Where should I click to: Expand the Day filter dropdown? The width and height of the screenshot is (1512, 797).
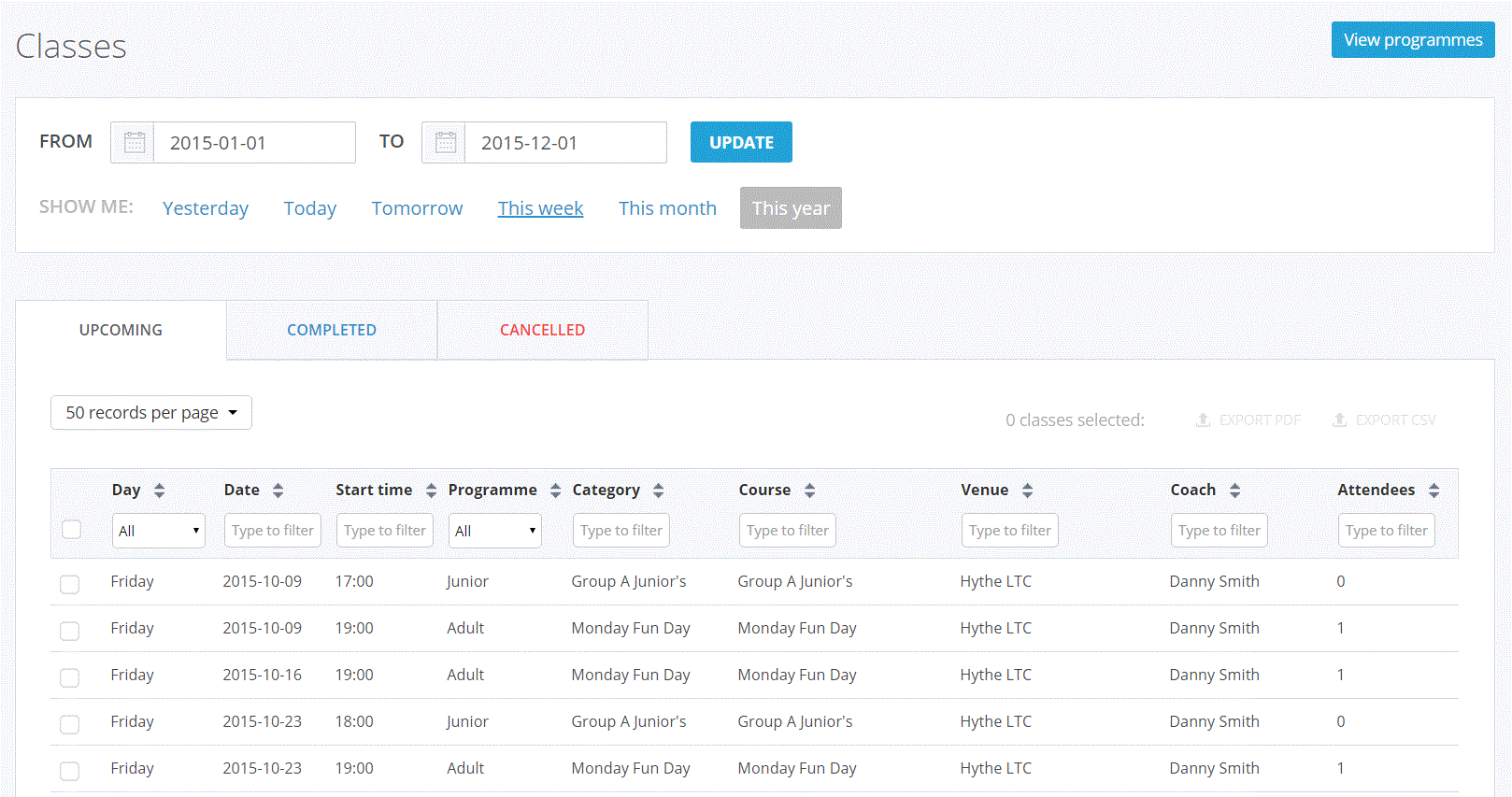tap(158, 531)
